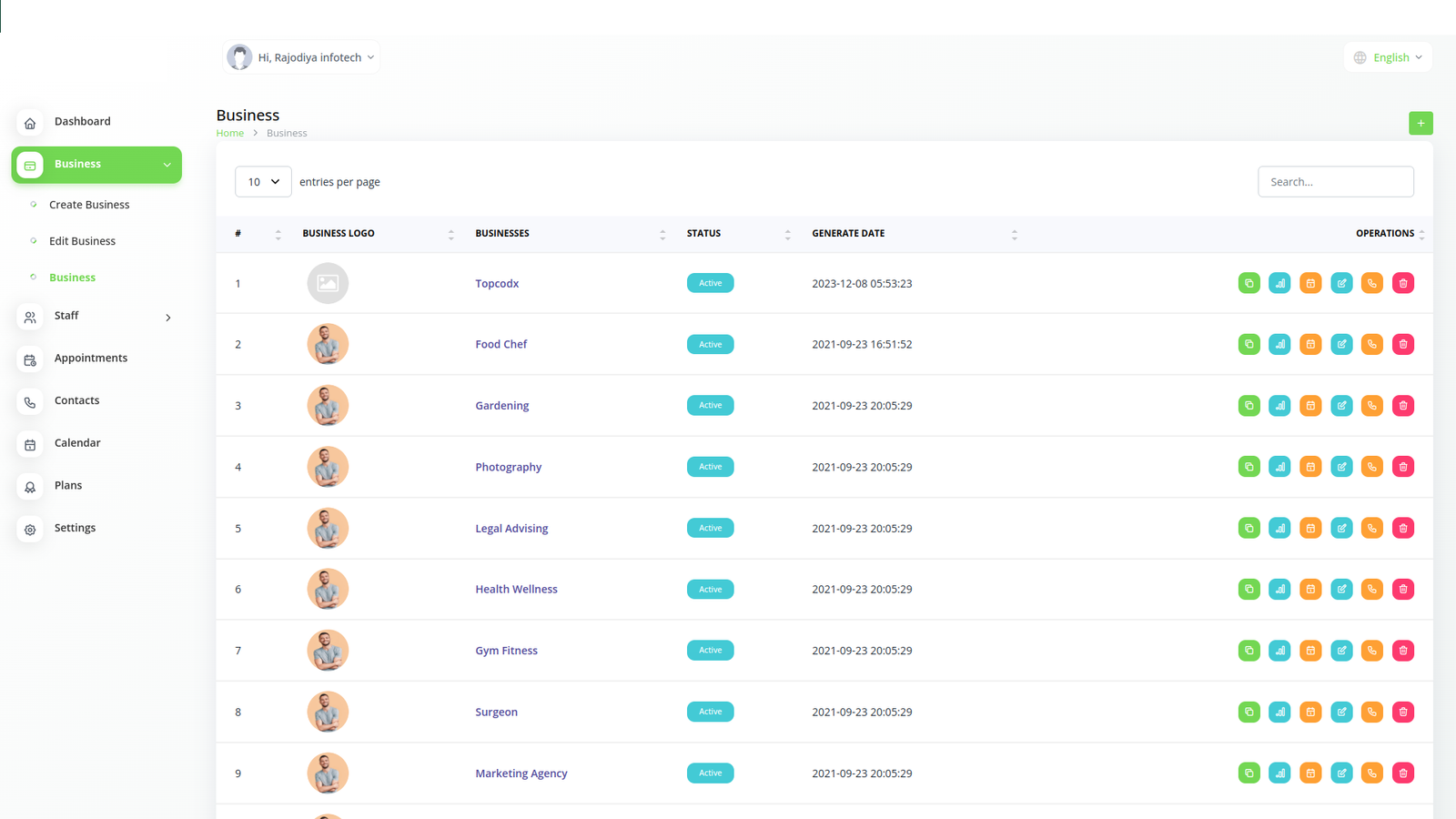Open the English language dropdown
The width and height of the screenshot is (1456, 819).
tap(1388, 57)
